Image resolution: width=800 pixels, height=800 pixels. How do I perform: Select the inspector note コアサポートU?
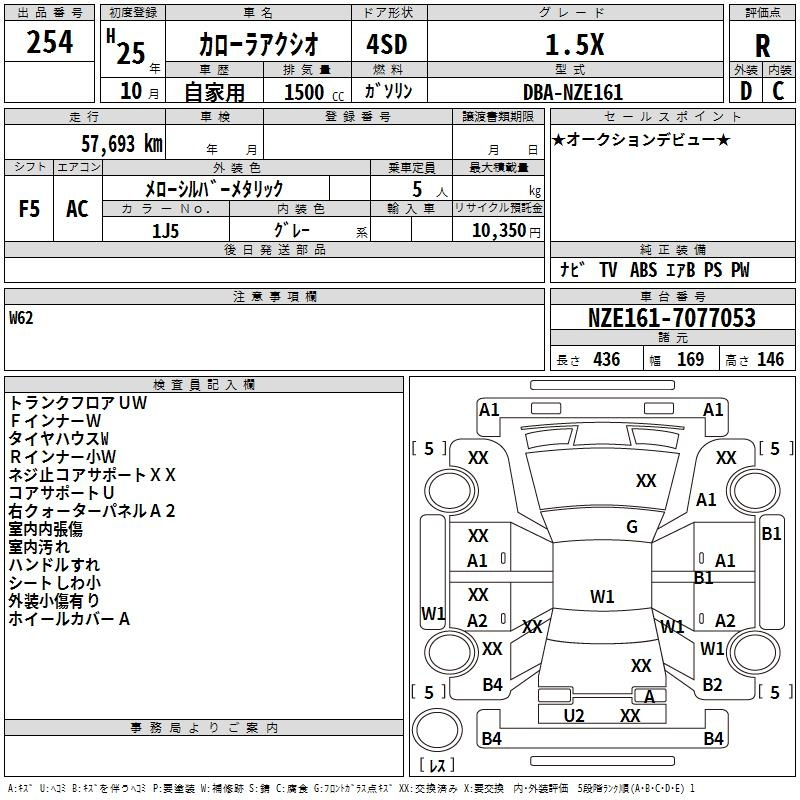[62, 493]
